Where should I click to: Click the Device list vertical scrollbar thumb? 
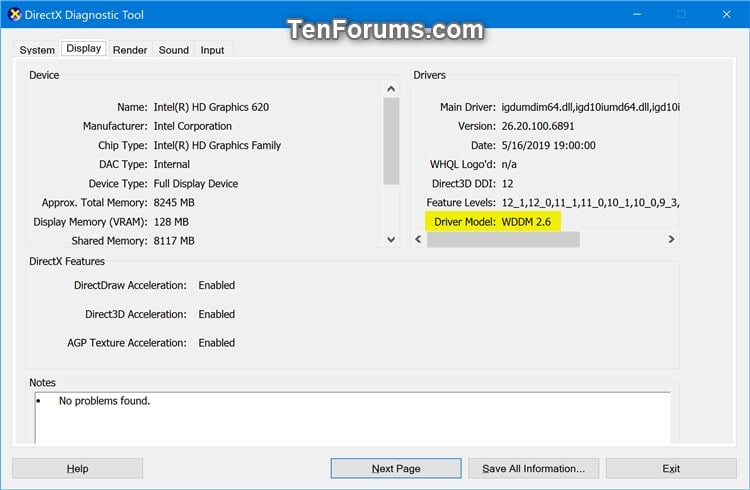[391, 141]
